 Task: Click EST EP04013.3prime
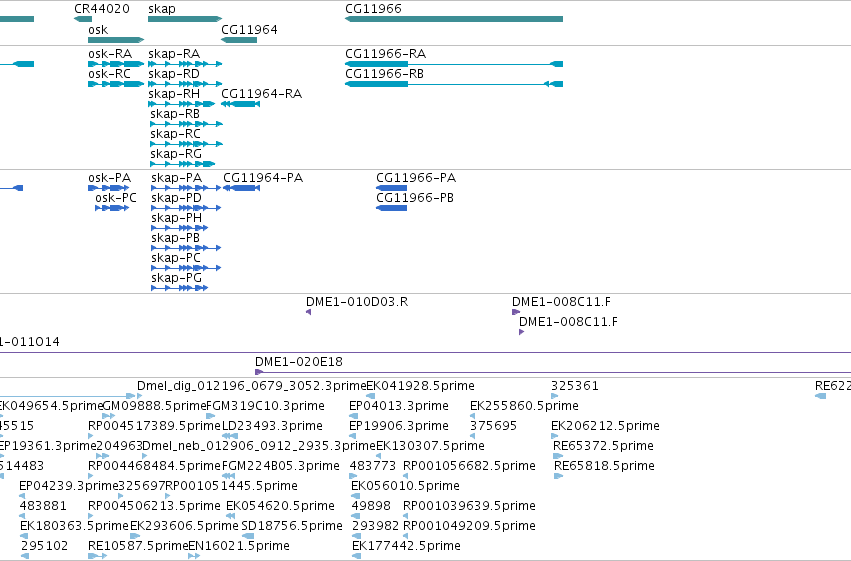[x=353, y=416]
